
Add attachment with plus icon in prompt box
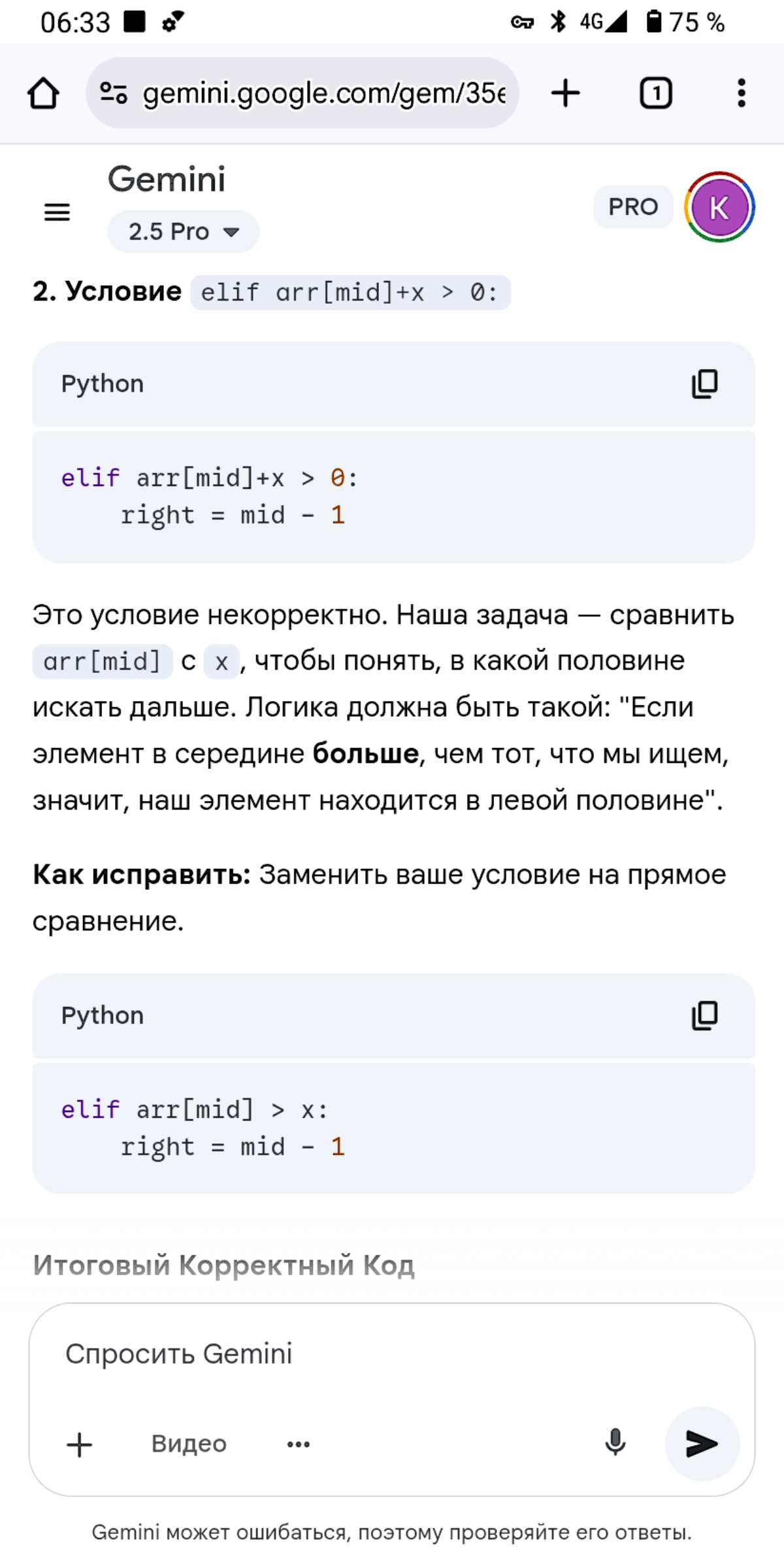(x=80, y=1444)
